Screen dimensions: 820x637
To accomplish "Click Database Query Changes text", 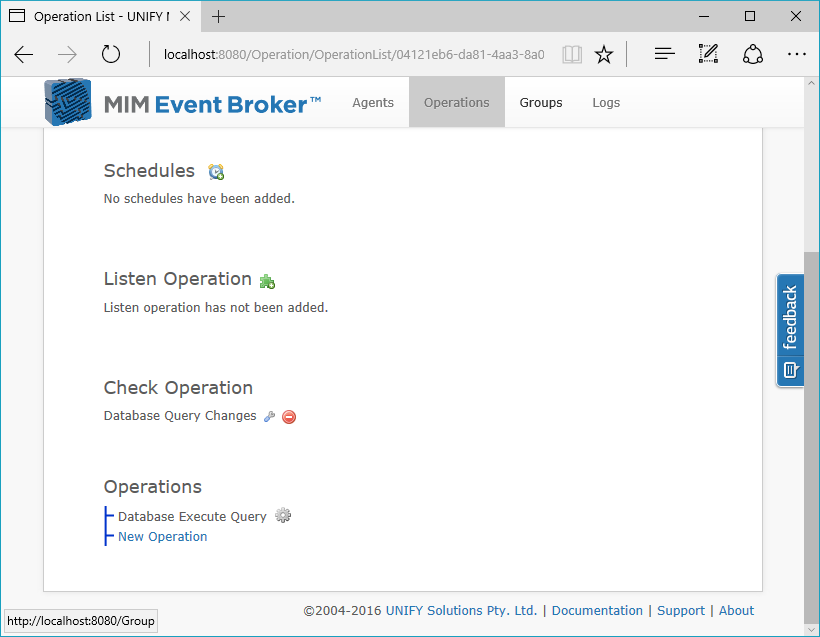I will (180, 416).
